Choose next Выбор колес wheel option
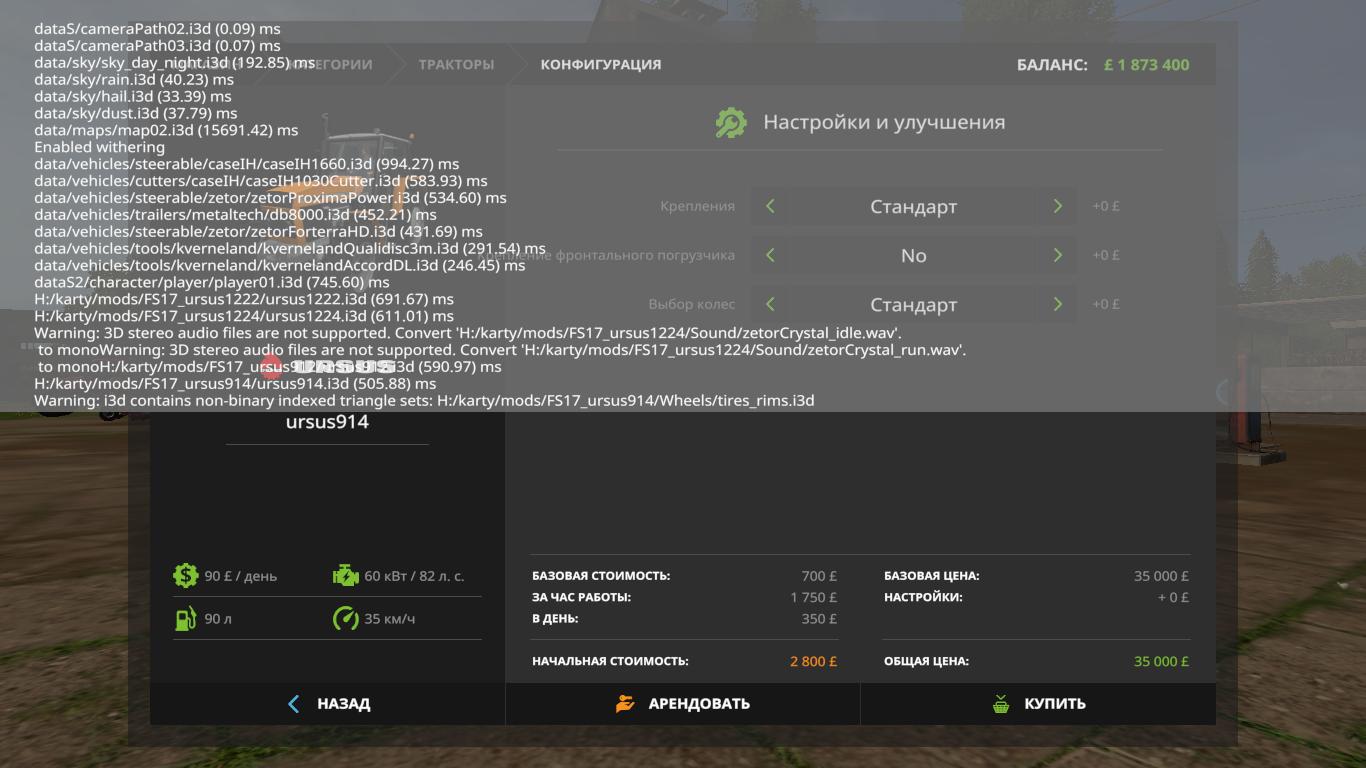This screenshot has height=768, width=1366. click(x=1057, y=304)
